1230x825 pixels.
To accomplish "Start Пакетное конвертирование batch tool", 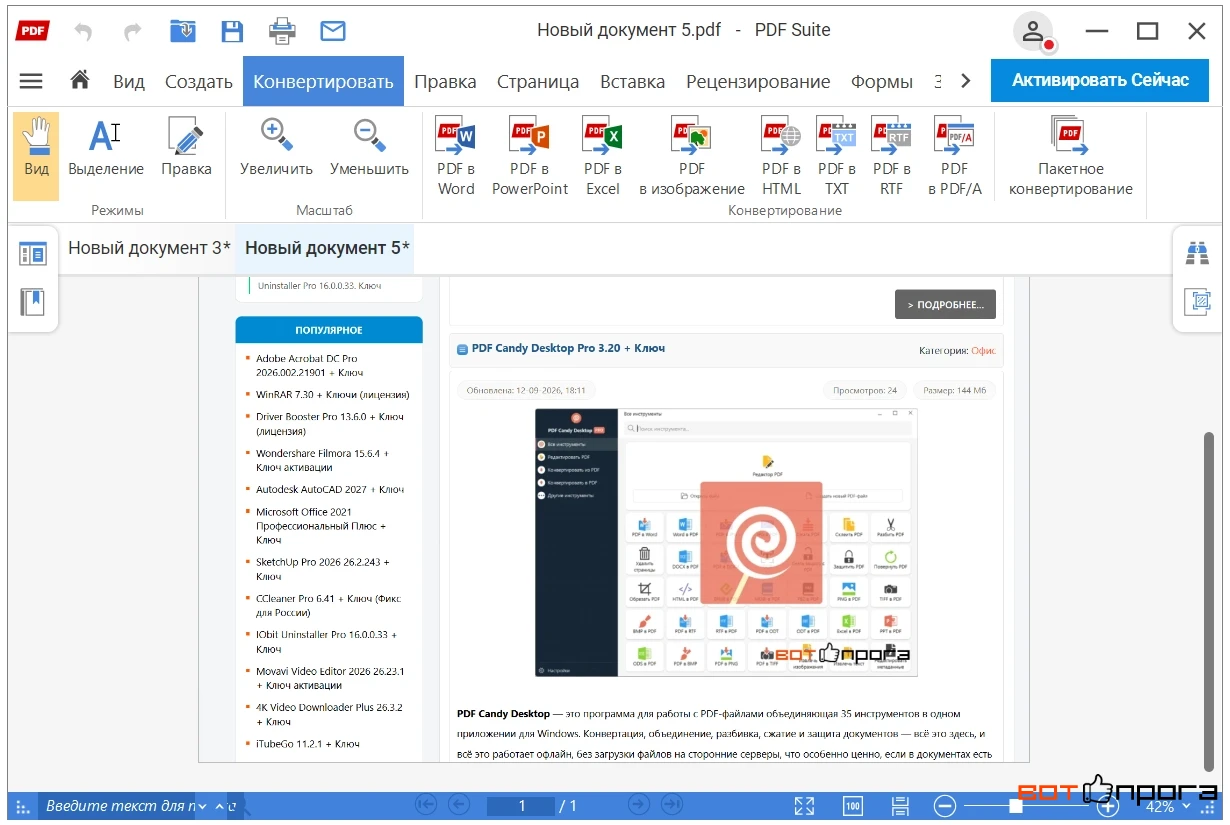I will click(1070, 157).
